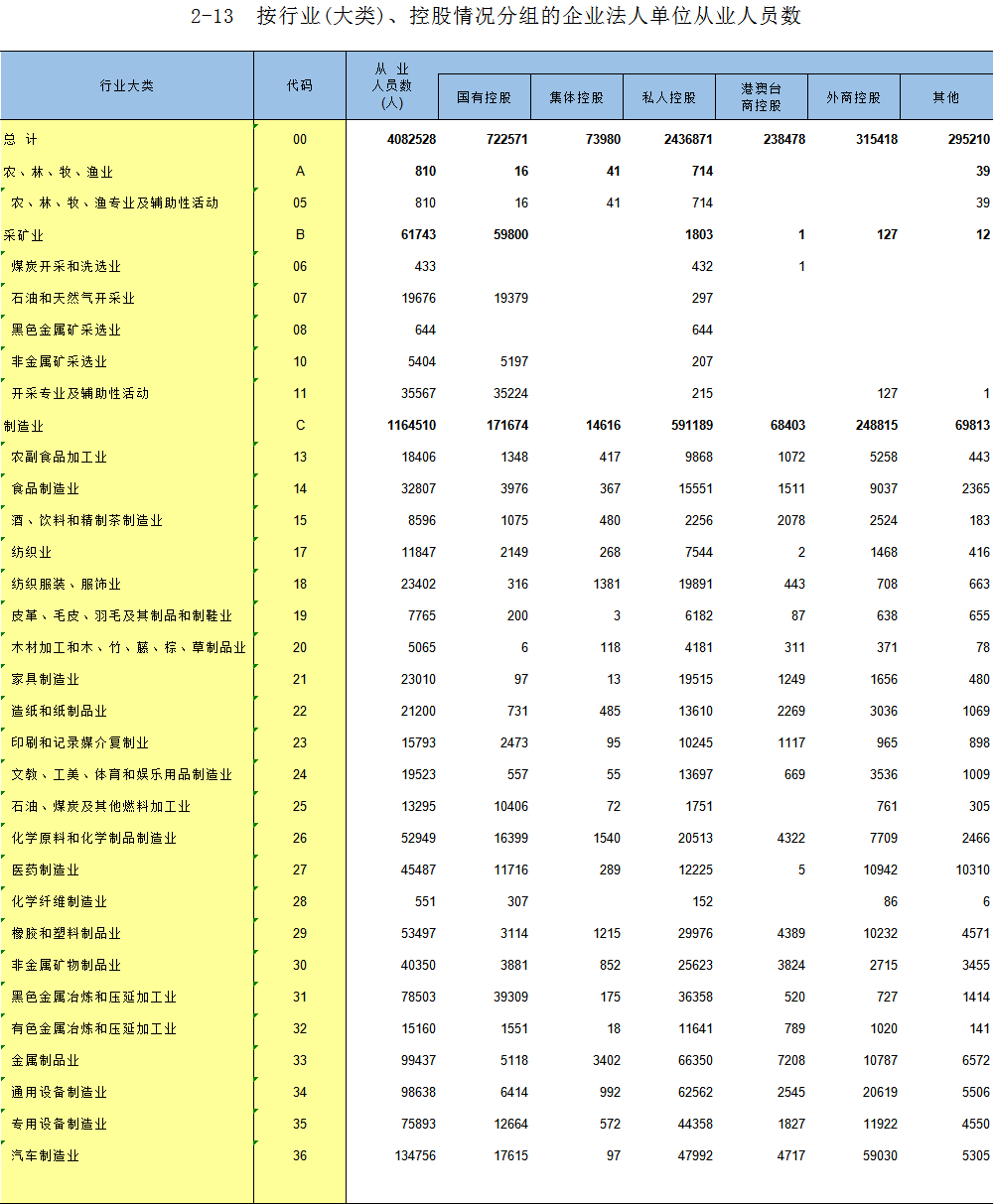Click the 纺织业 row label
Viewport: 993px width, 1204px height.
click(31, 553)
